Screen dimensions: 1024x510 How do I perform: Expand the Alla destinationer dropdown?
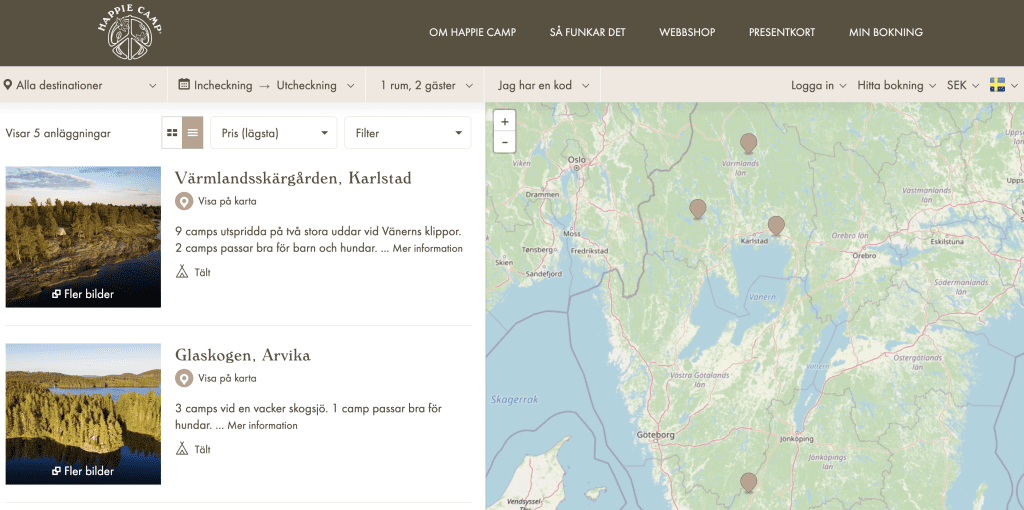click(82, 85)
